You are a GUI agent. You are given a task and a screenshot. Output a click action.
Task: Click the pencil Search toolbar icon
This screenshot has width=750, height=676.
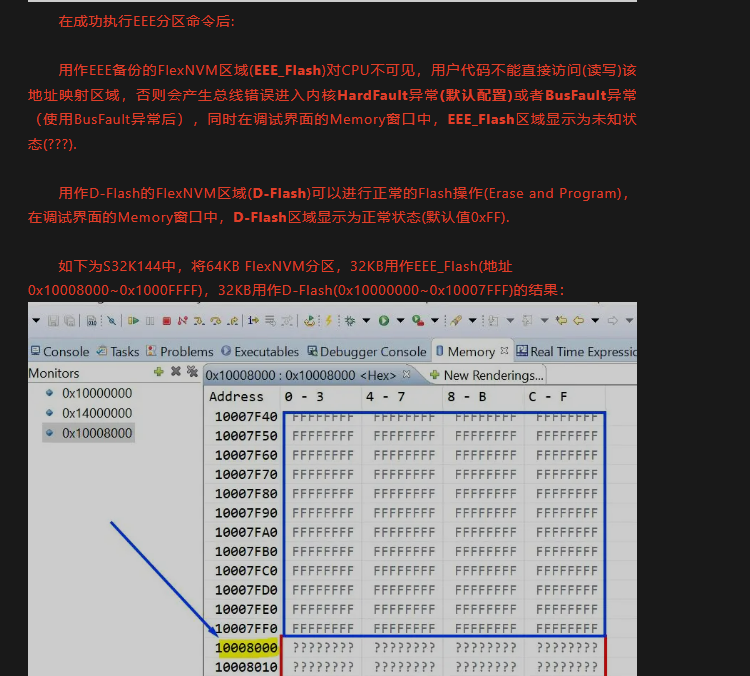pyautogui.click(x=456, y=321)
